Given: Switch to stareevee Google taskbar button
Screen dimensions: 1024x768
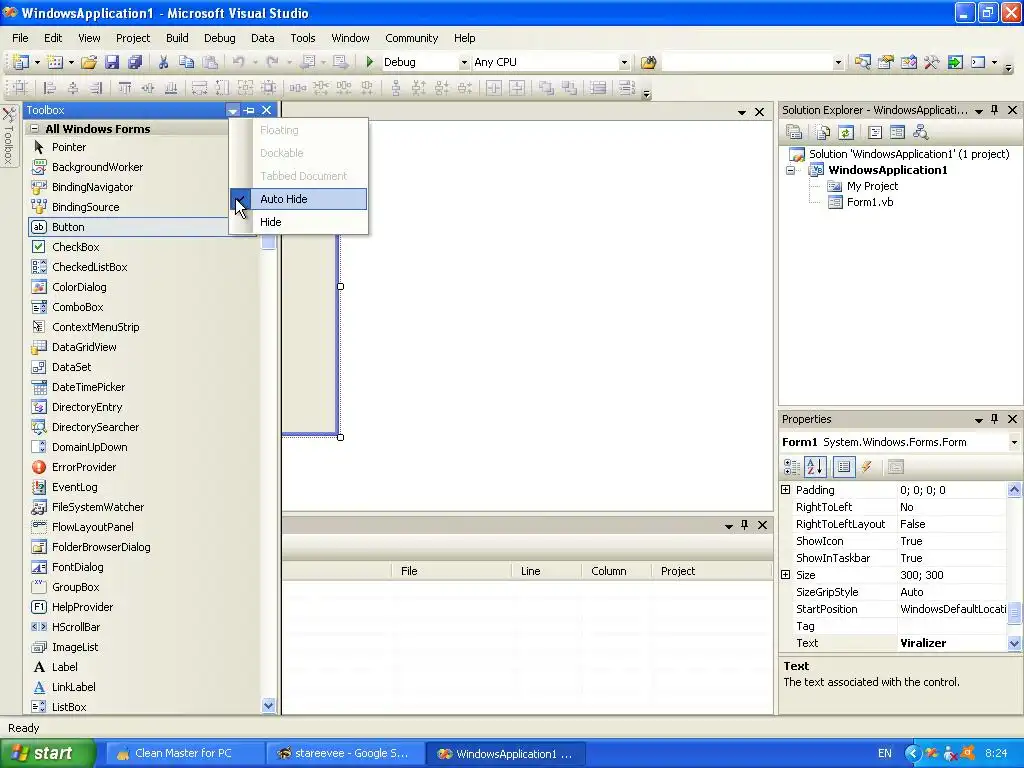Looking at the screenshot, I should tap(344, 754).
